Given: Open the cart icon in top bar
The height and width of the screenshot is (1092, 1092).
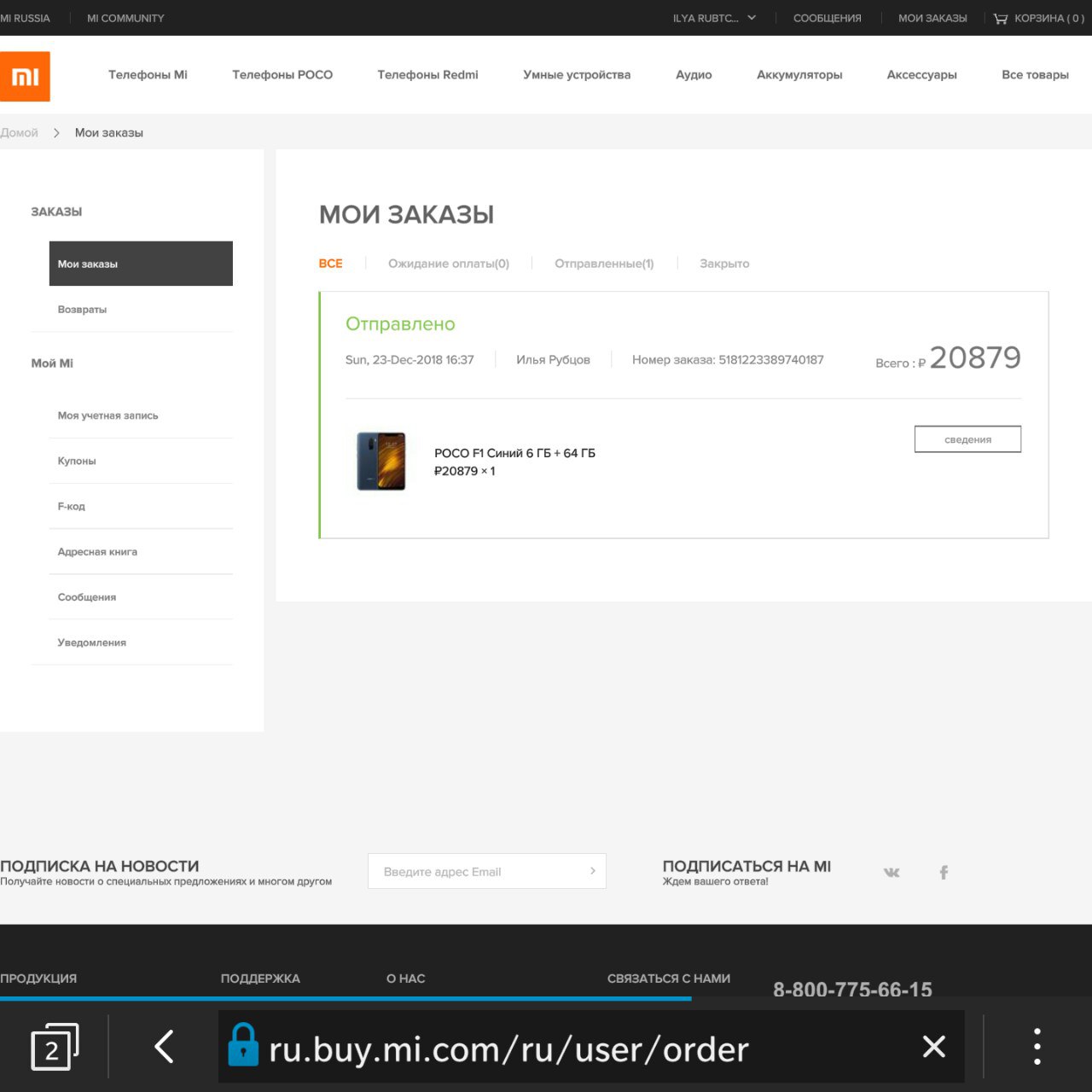Looking at the screenshot, I should click(1001, 18).
